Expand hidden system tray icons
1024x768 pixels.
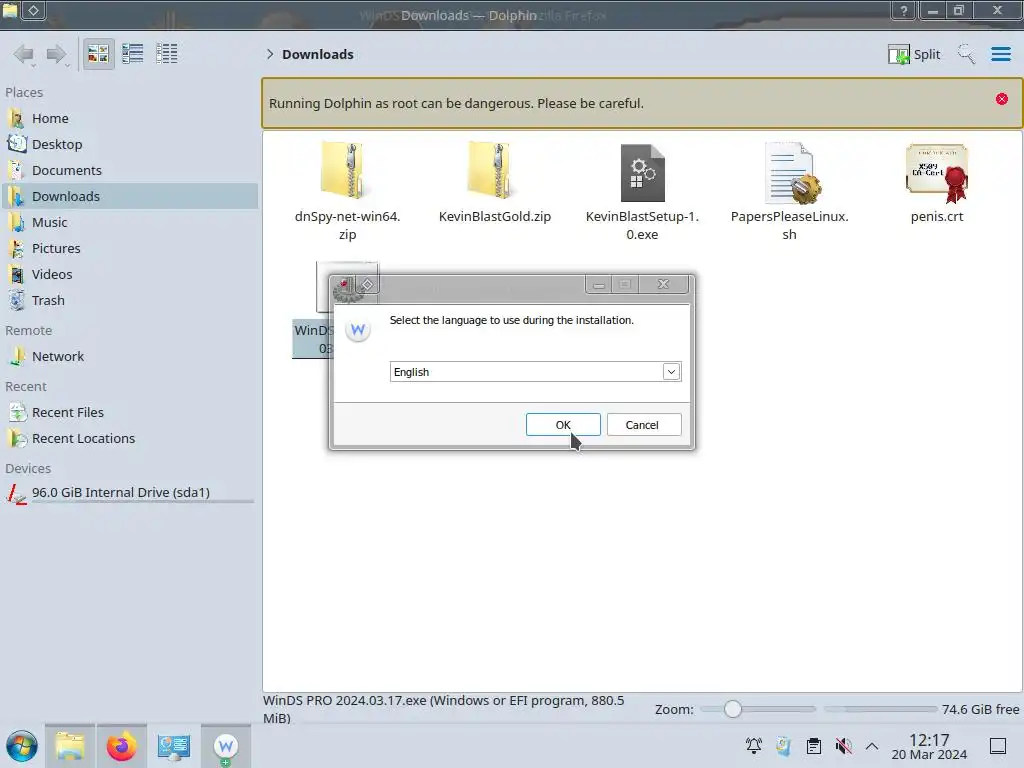pyautogui.click(x=872, y=746)
